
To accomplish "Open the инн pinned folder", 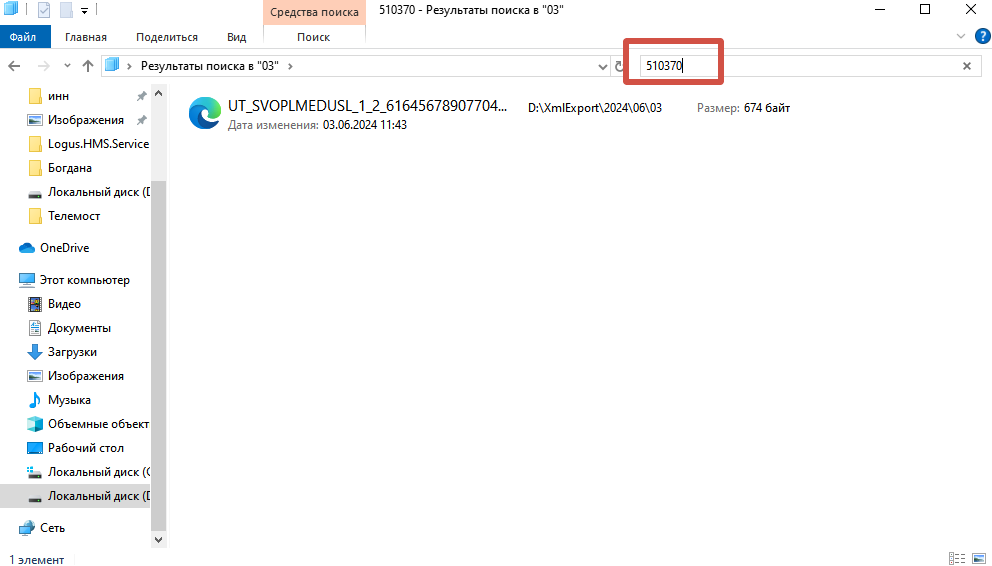I will click(x=58, y=96).
